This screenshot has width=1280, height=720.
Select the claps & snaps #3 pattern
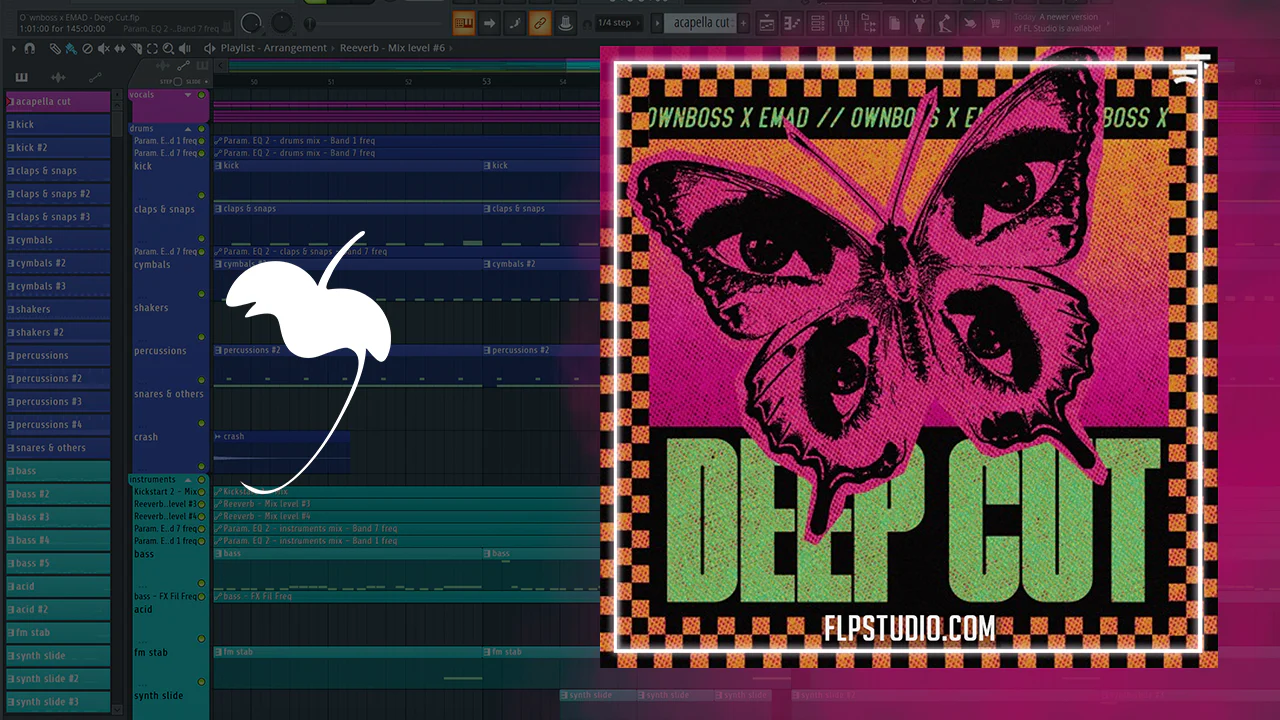coord(58,217)
